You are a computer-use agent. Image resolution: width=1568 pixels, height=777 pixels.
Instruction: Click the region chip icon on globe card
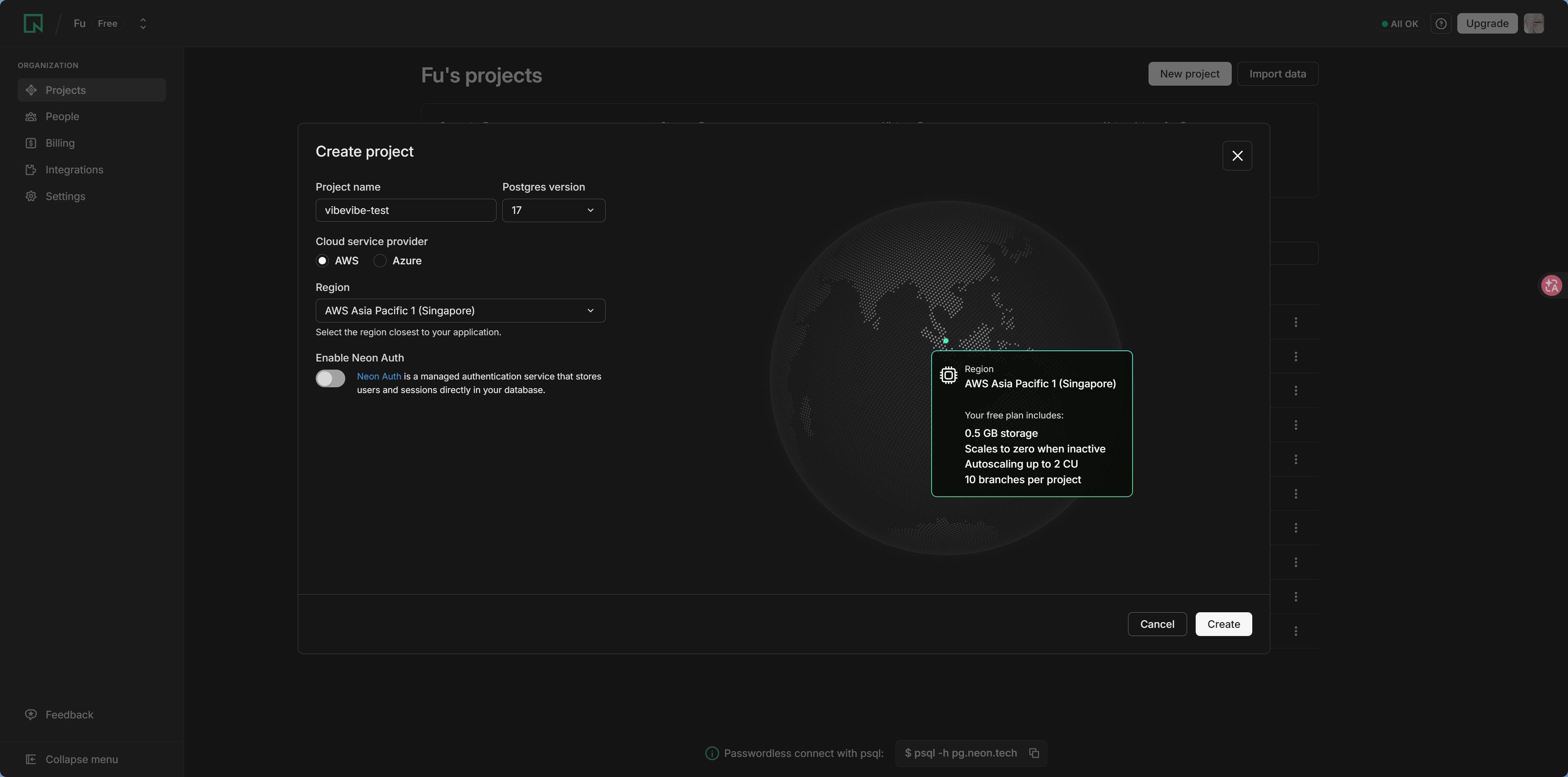coord(948,375)
